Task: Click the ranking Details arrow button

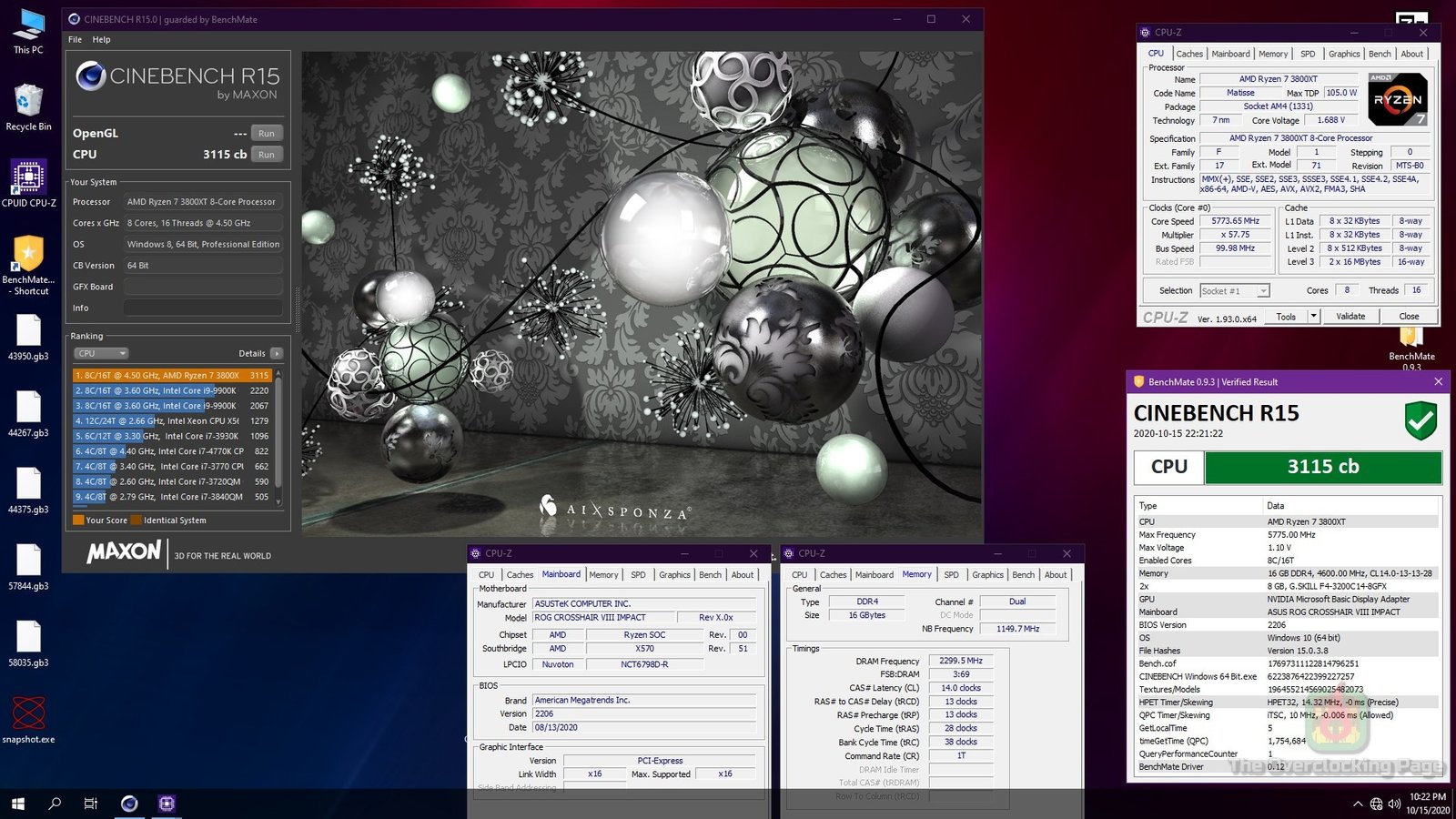Action: point(277,353)
